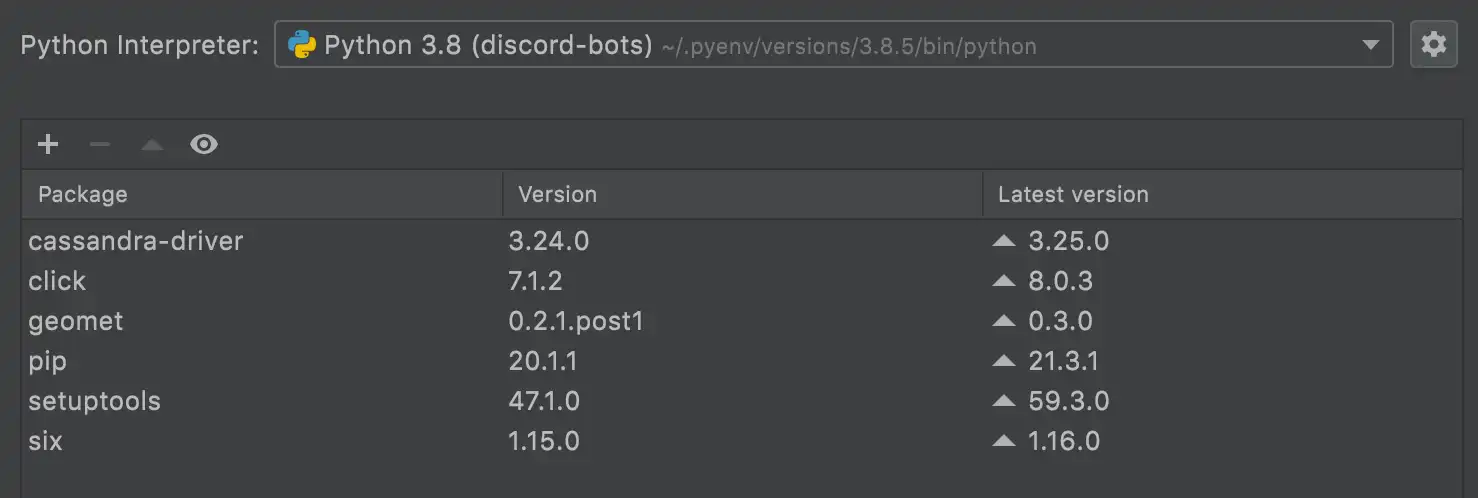Viewport: 1478px width, 498px height.
Task: Select the cassandra-driver package row
Action: (742, 241)
